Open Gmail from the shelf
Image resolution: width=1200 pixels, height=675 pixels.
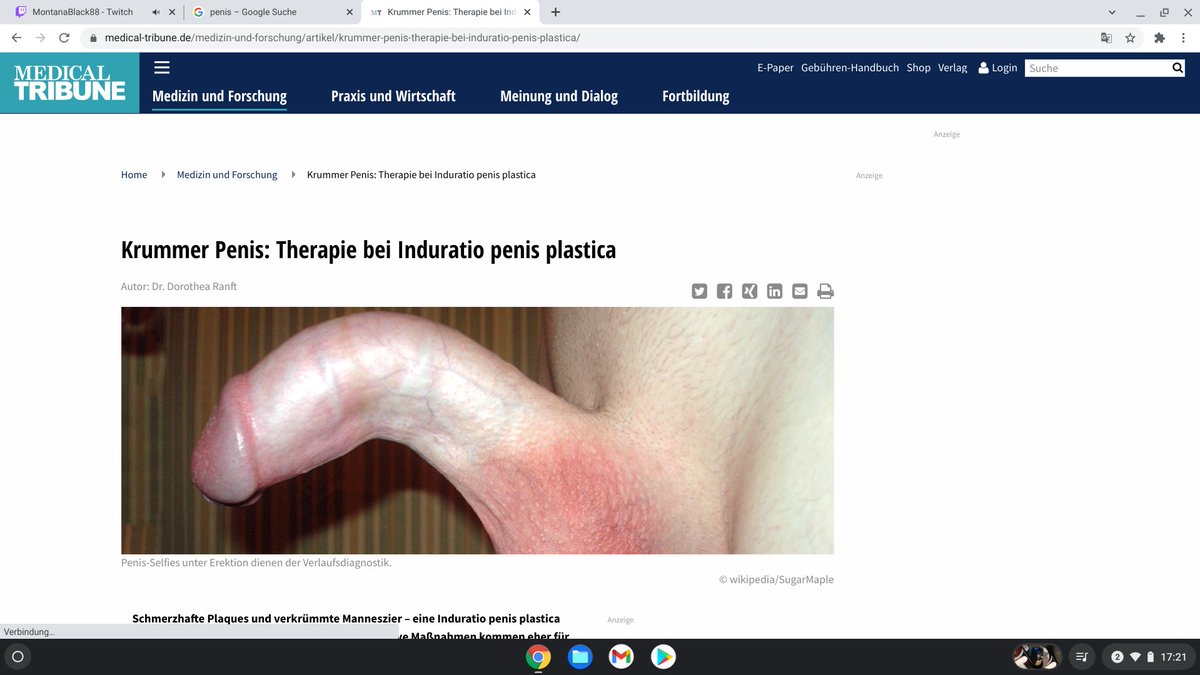[621, 657]
